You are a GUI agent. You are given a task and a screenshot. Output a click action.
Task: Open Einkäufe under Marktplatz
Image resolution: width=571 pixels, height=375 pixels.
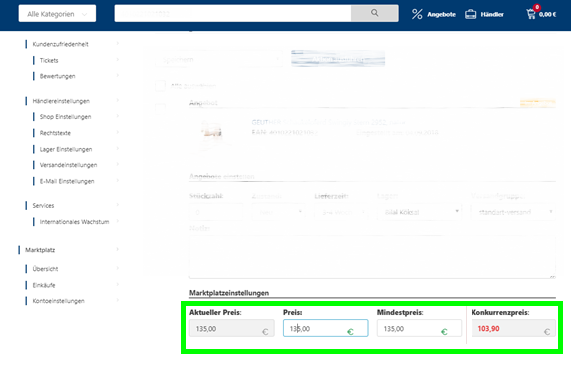click(44, 285)
